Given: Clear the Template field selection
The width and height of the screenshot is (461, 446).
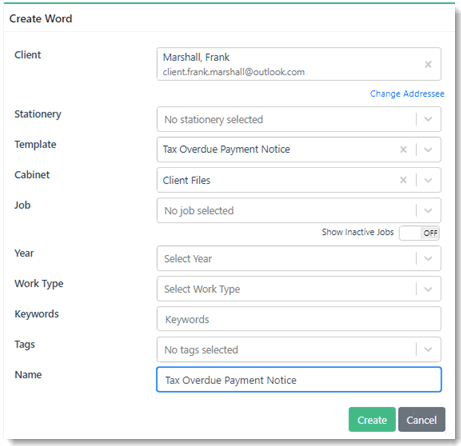Looking at the screenshot, I should pos(403,150).
